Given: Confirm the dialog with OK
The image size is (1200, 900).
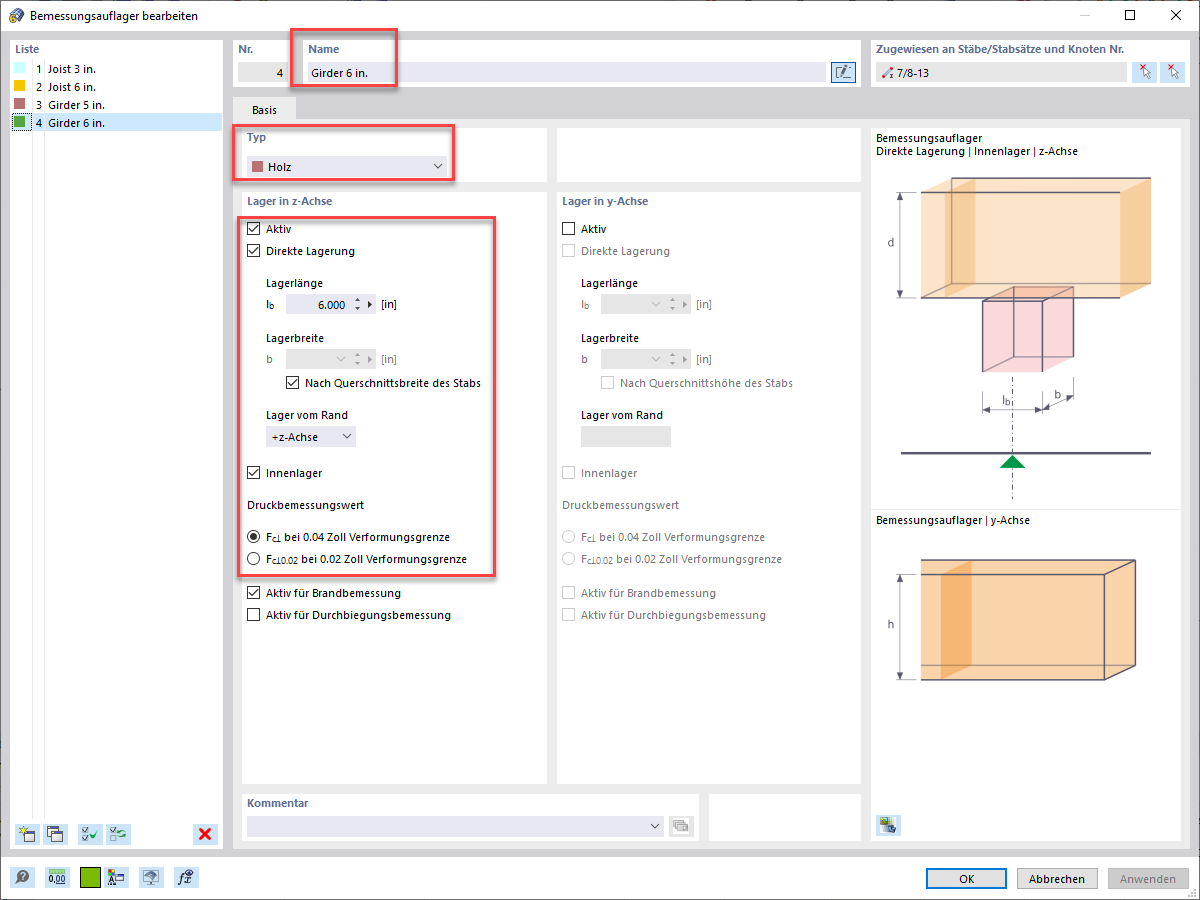Looking at the screenshot, I should 965,878.
